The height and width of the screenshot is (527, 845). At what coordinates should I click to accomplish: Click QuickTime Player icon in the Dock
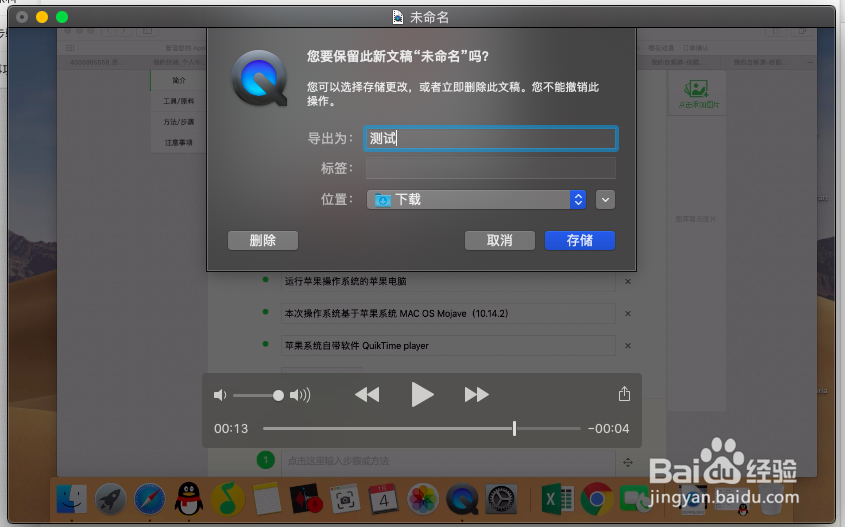click(x=462, y=498)
